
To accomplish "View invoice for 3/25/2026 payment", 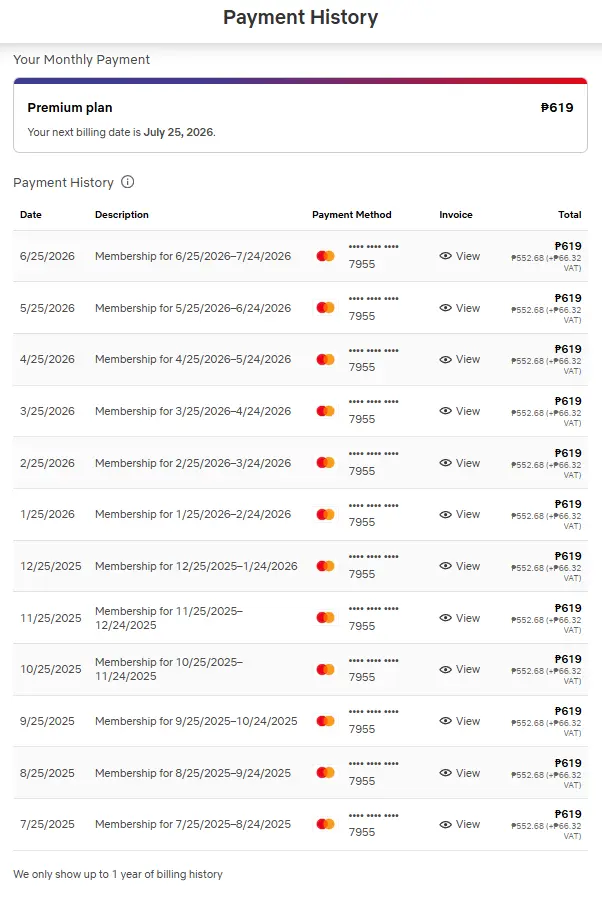I will pos(460,411).
